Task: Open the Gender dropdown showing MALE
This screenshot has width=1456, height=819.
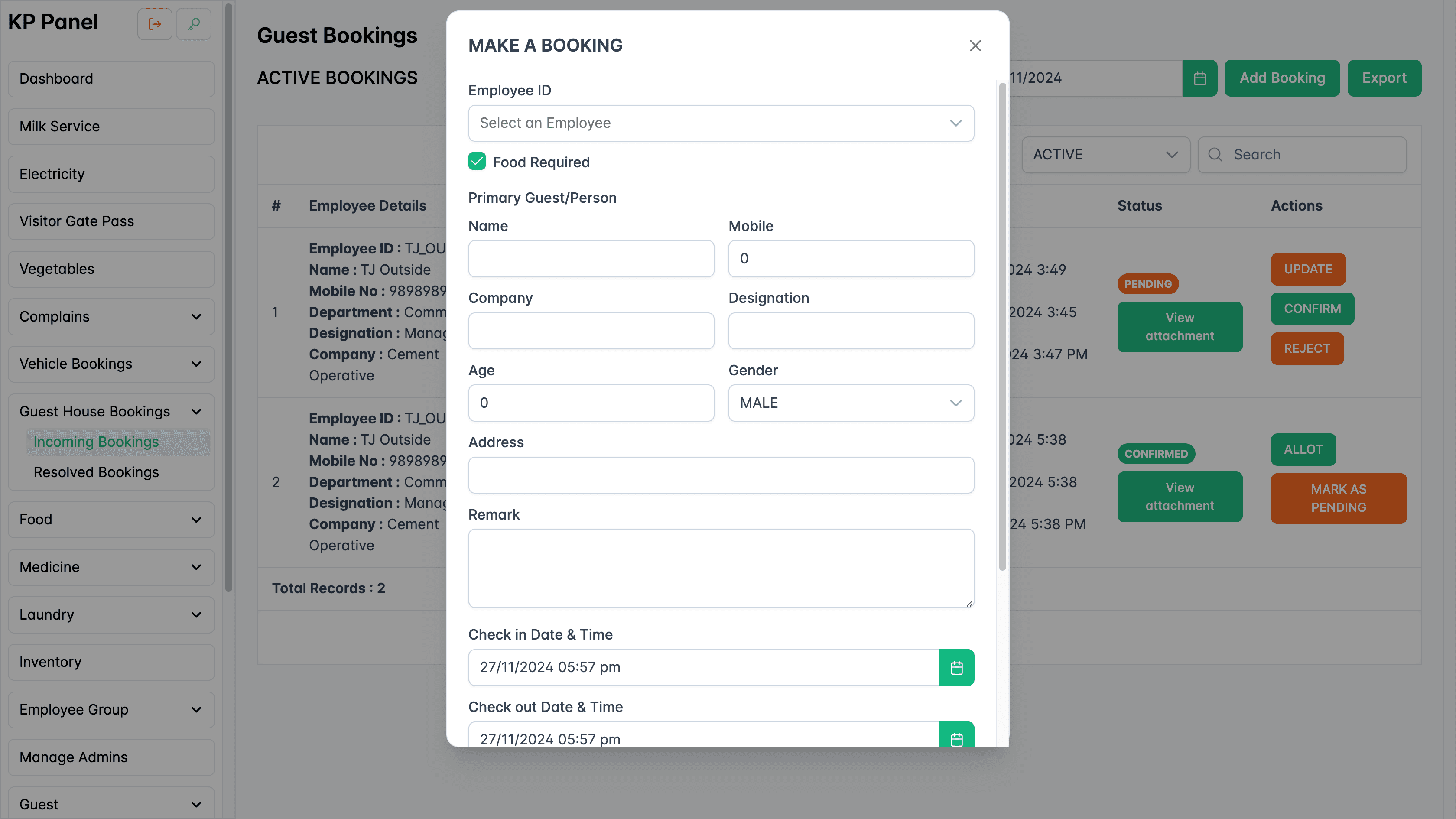Action: [x=851, y=403]
